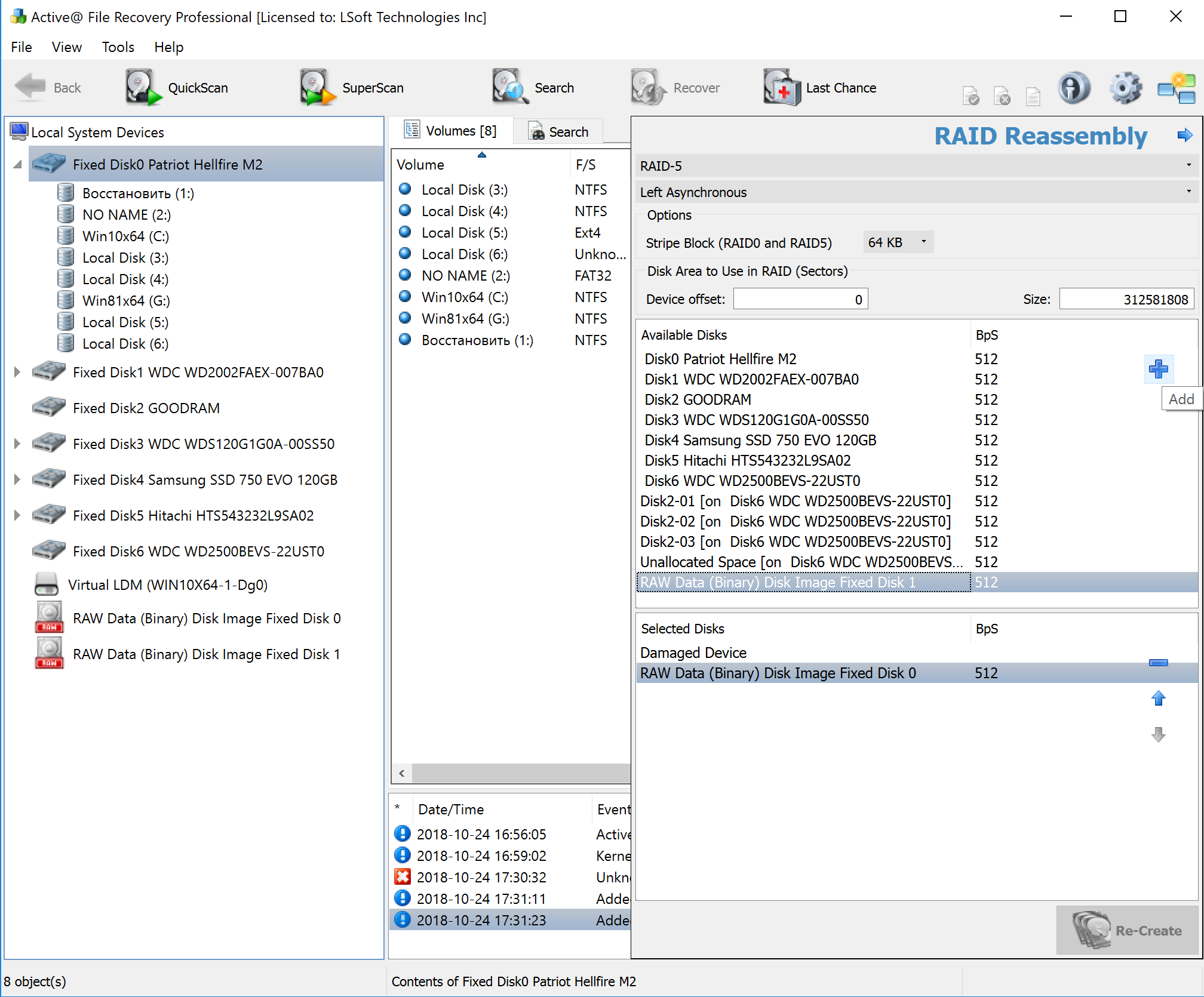Switch to the Search tab
Image resolution: width=1204 pixels, height=997 pixels.
click(x=558, y=131)
